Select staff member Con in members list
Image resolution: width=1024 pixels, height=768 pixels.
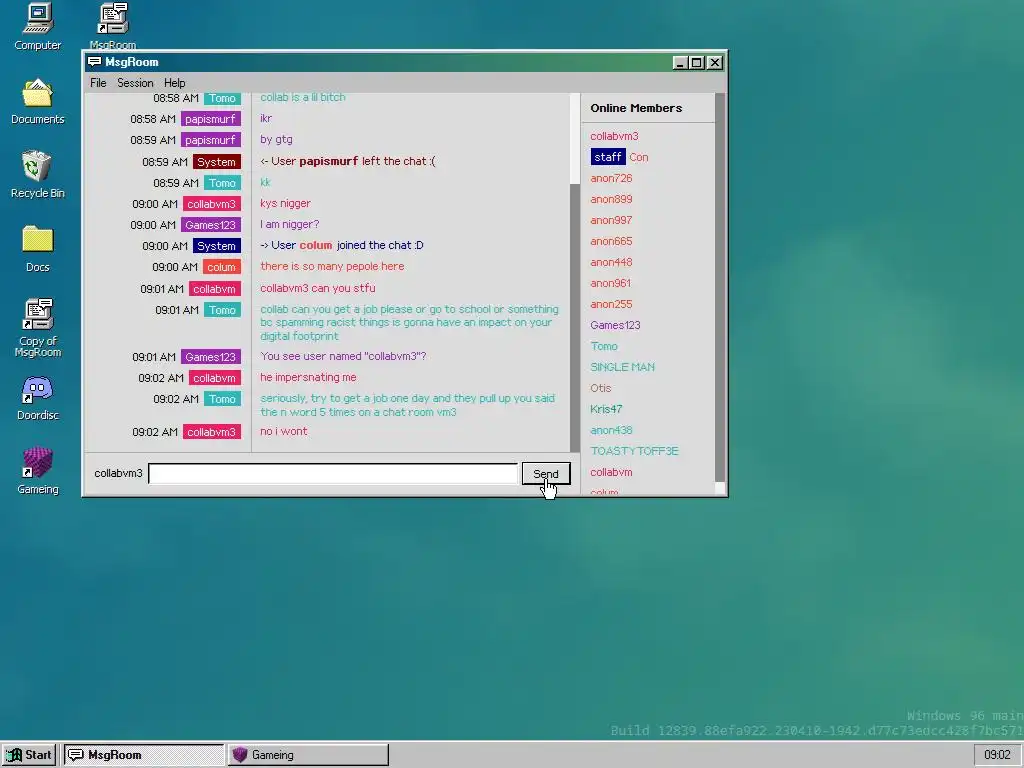click(x=619, y=157)
